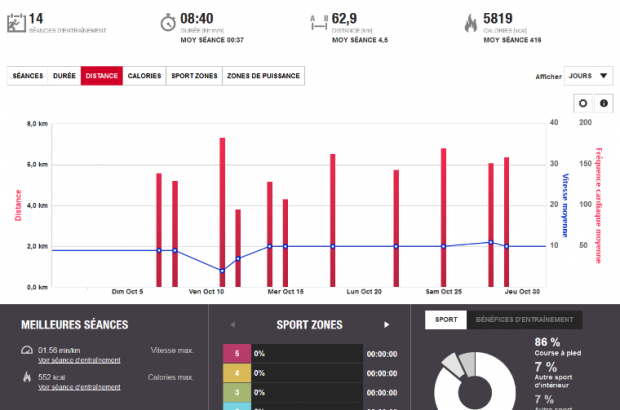620x410 pixels.
Task: Open chart settings gear icon
Action: pos(585,103)
